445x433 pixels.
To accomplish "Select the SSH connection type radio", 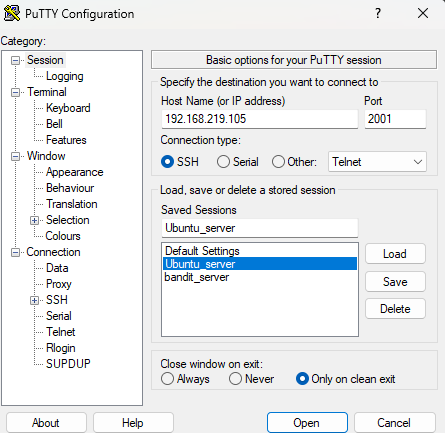I will coord(167,162).
